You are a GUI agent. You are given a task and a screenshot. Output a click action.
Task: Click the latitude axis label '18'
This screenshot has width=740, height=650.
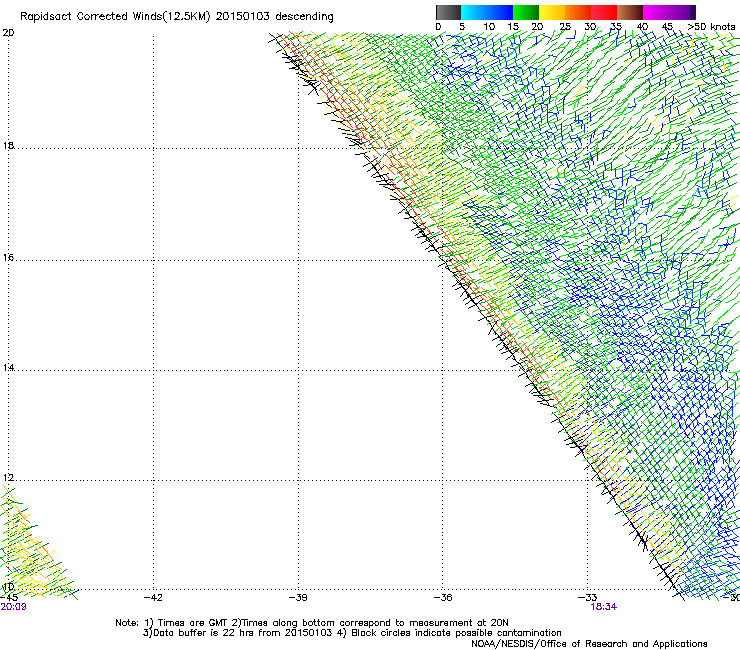tap(8, 145)
